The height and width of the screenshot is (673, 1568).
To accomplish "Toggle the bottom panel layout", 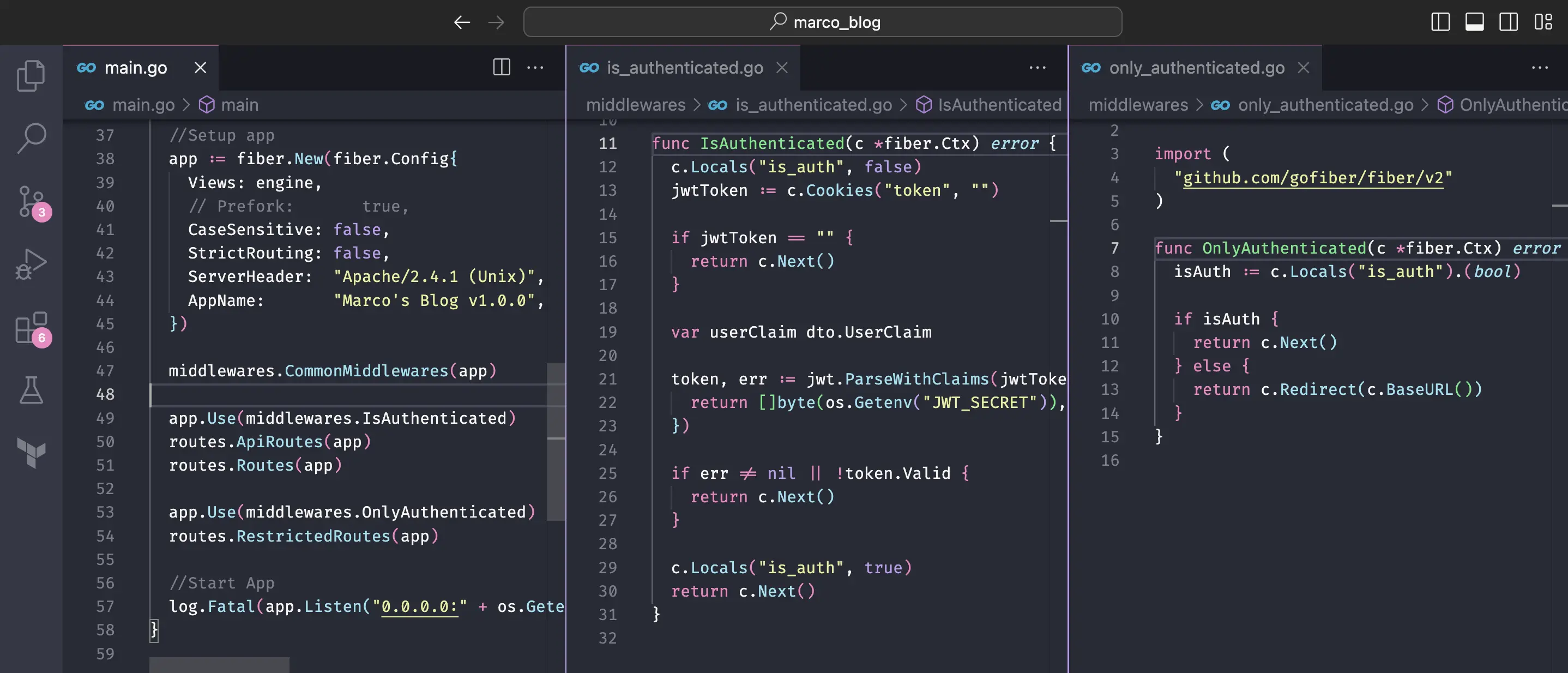I will 1474,22.
